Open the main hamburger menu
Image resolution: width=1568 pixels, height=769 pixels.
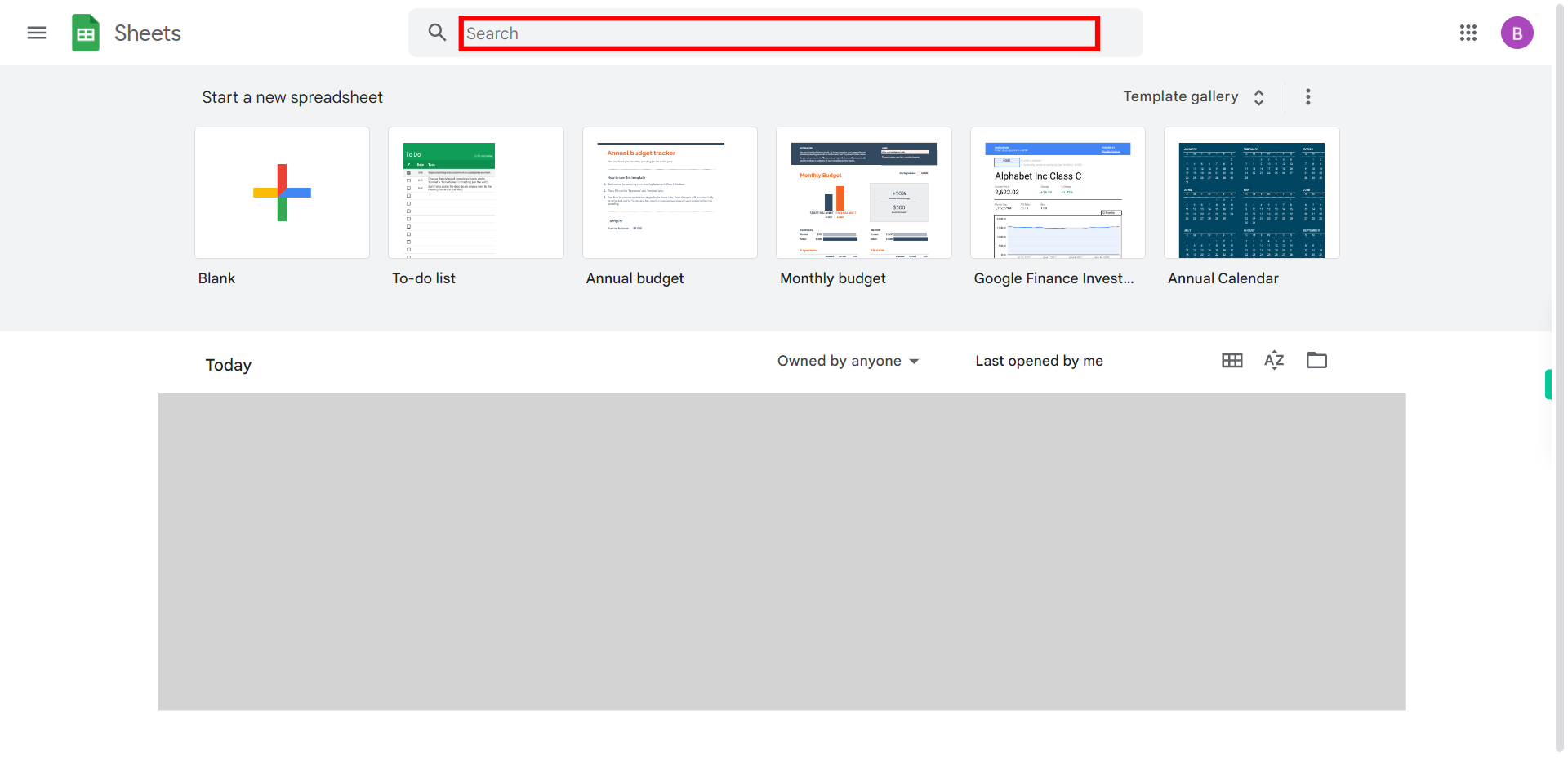[x=37, y=33]
